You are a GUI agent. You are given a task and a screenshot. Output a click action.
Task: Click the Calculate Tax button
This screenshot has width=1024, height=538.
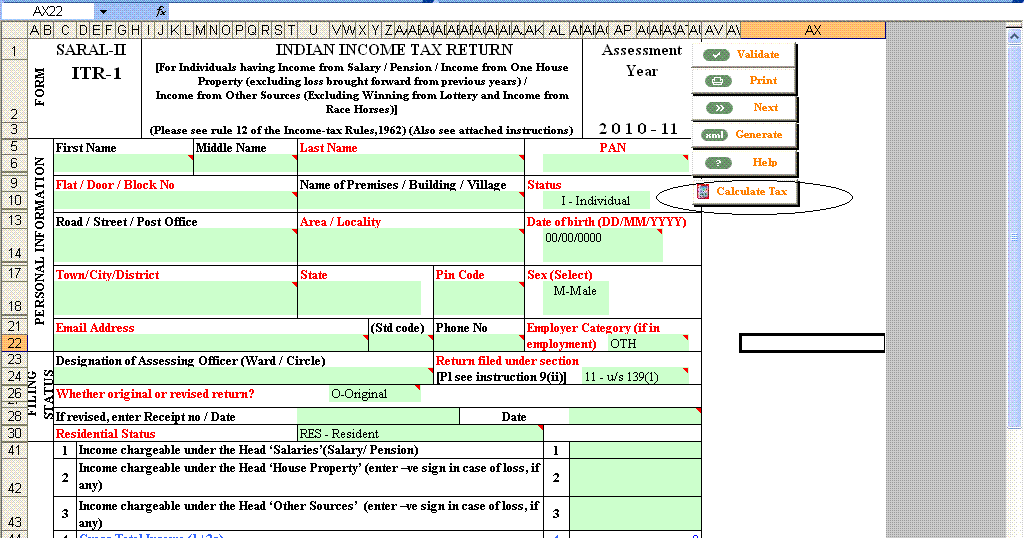click(x=745, y=192)
